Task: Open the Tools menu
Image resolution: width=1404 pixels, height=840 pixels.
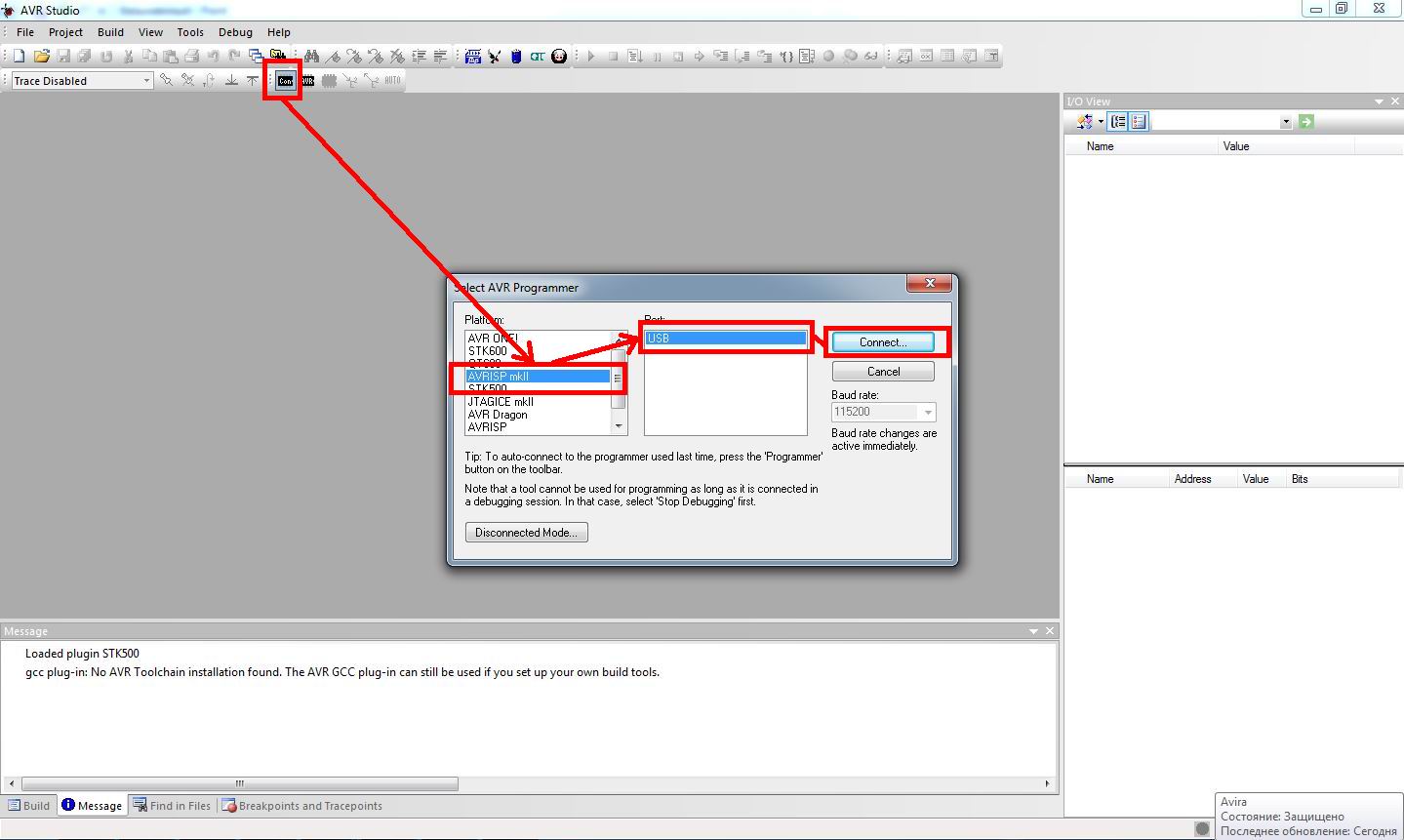Action: coord(190,32)
